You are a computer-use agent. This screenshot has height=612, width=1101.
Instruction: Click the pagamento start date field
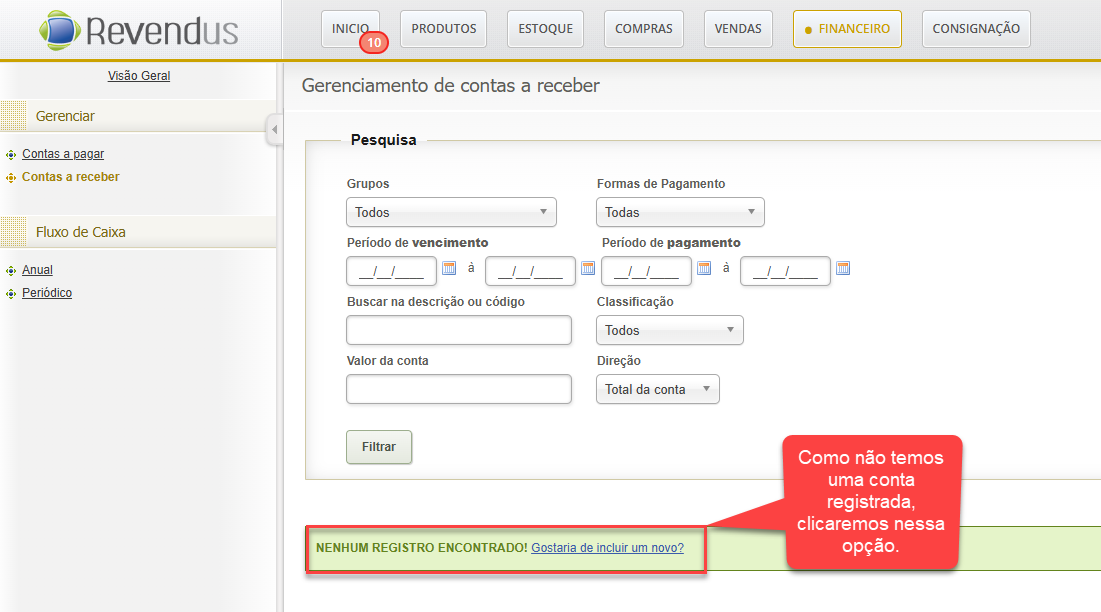[647, 271]
